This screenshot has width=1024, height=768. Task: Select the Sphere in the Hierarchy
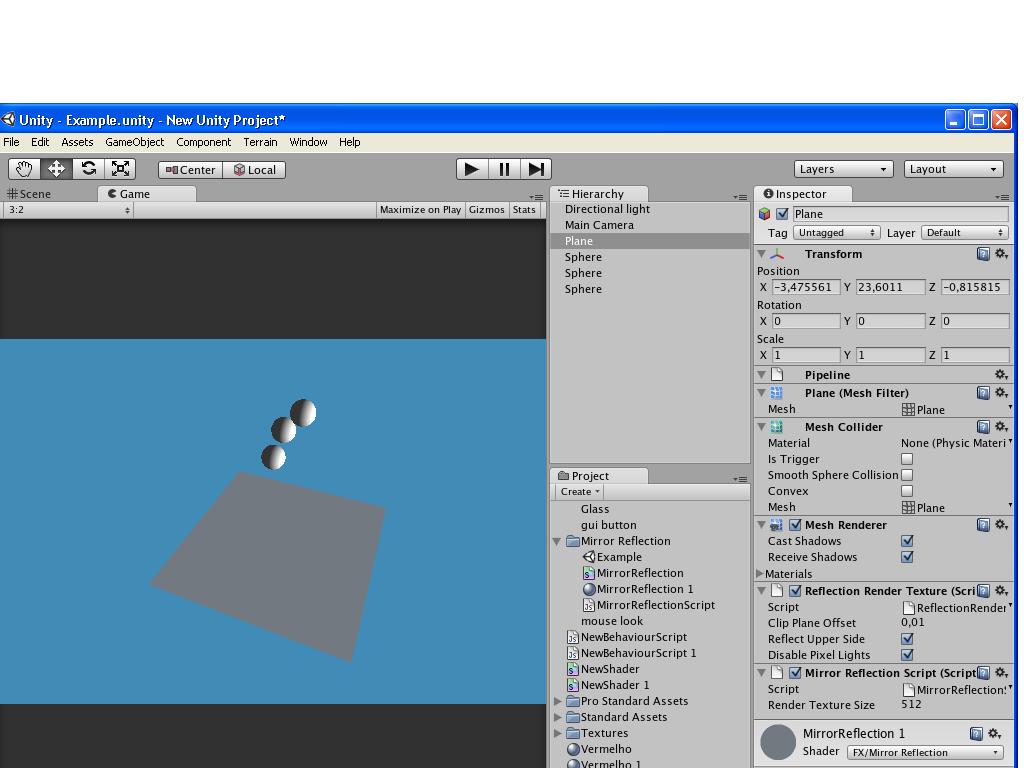[x=583, y=257]
